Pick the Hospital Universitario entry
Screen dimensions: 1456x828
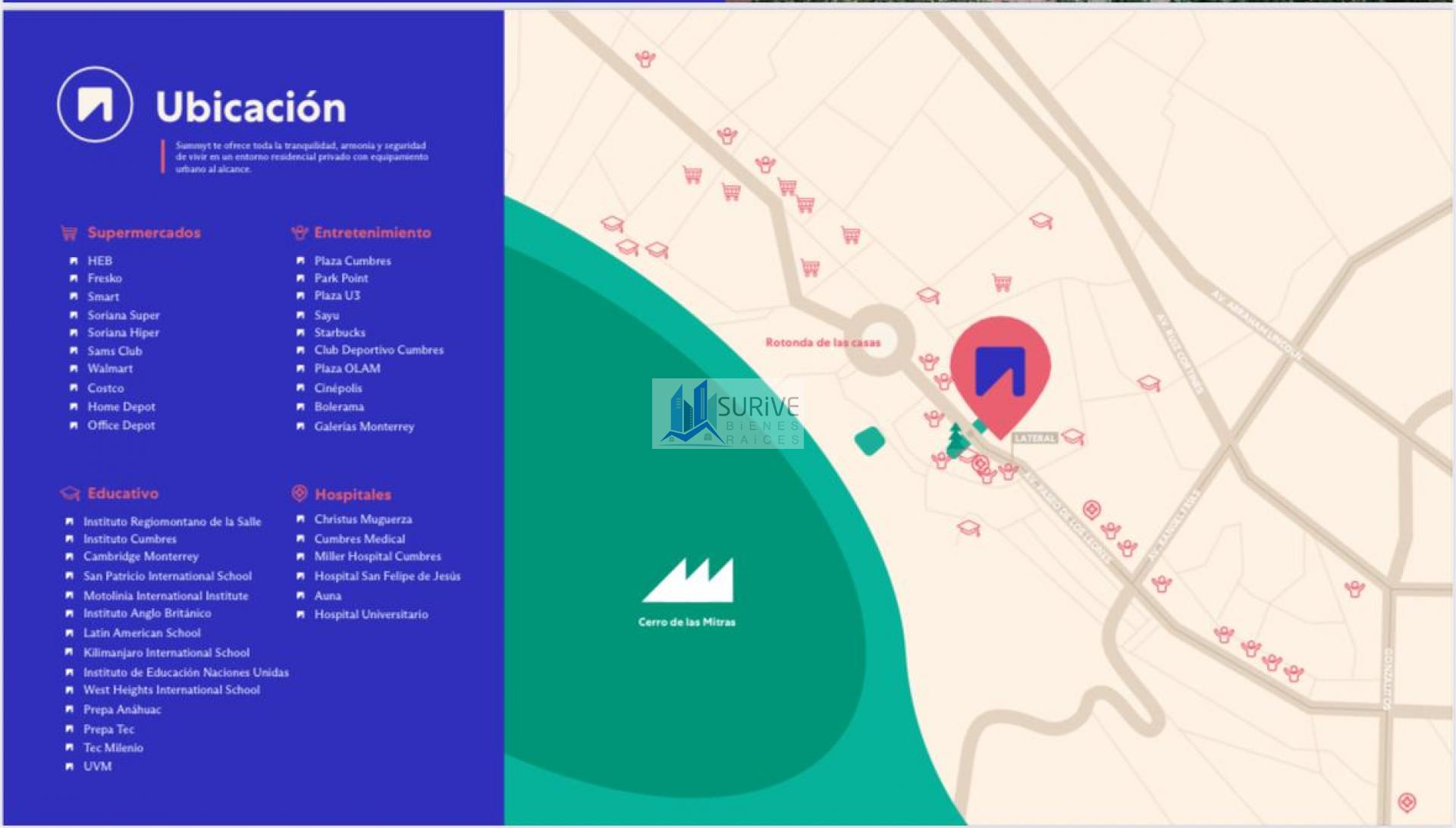pyautogui.click(x=371, y=615)
